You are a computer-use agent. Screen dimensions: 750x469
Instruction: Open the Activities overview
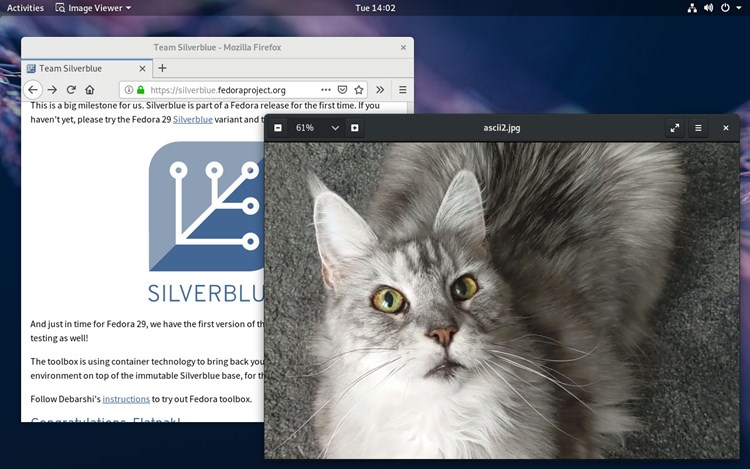pyautogui.click(x=25, y=8)
